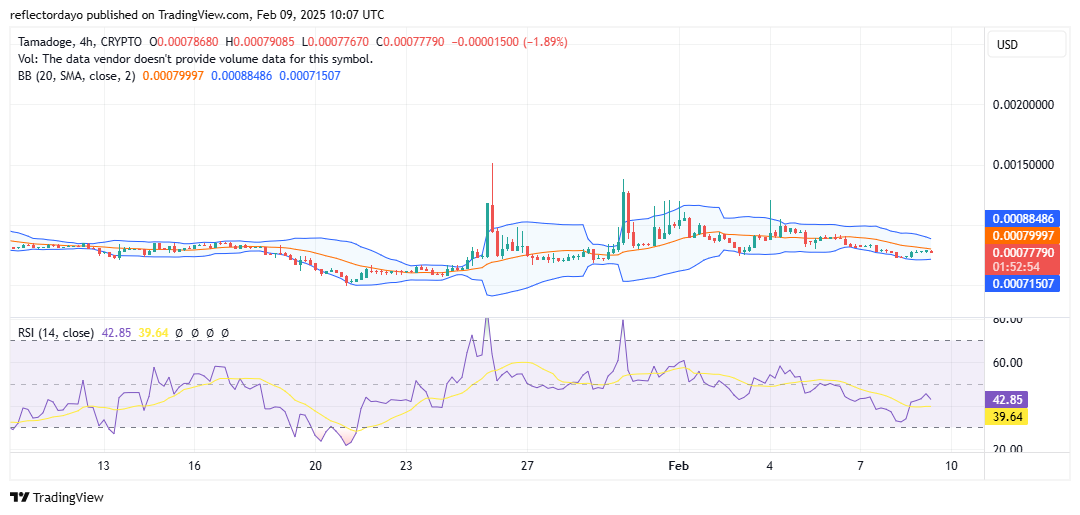This screenshot has width=1080, height=515.
Task: Click the red current price tag 0.00077790
Action: point(1023,253)
